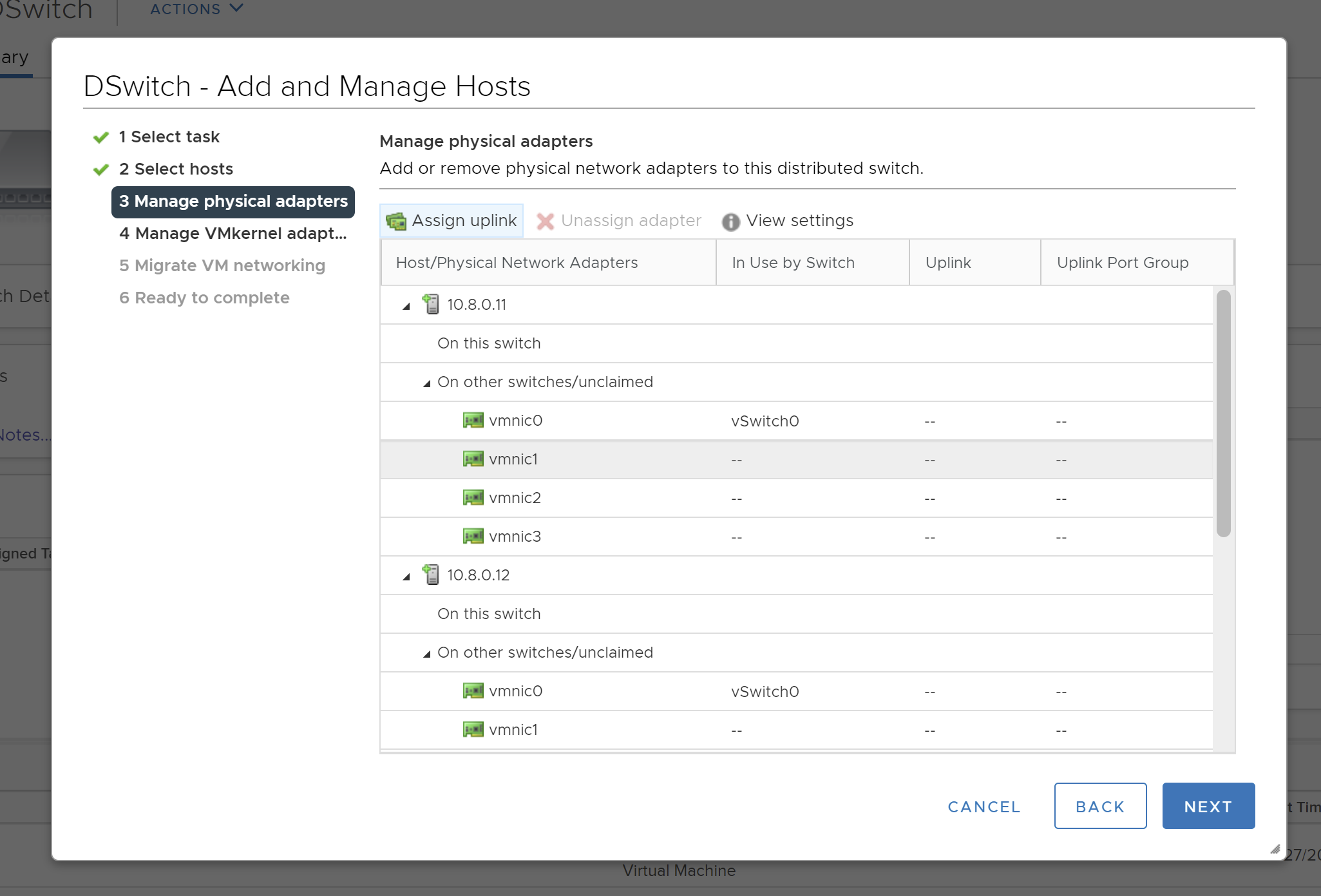The height and width of the screenshot is (896, 1321).
Task: Click the Assign uplink icon
Action: [x=396, y=221]
